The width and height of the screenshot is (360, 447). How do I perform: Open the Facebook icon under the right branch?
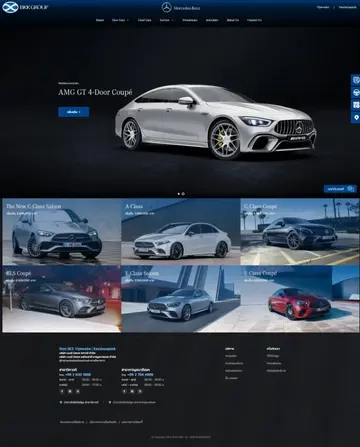tap(124, 391)
